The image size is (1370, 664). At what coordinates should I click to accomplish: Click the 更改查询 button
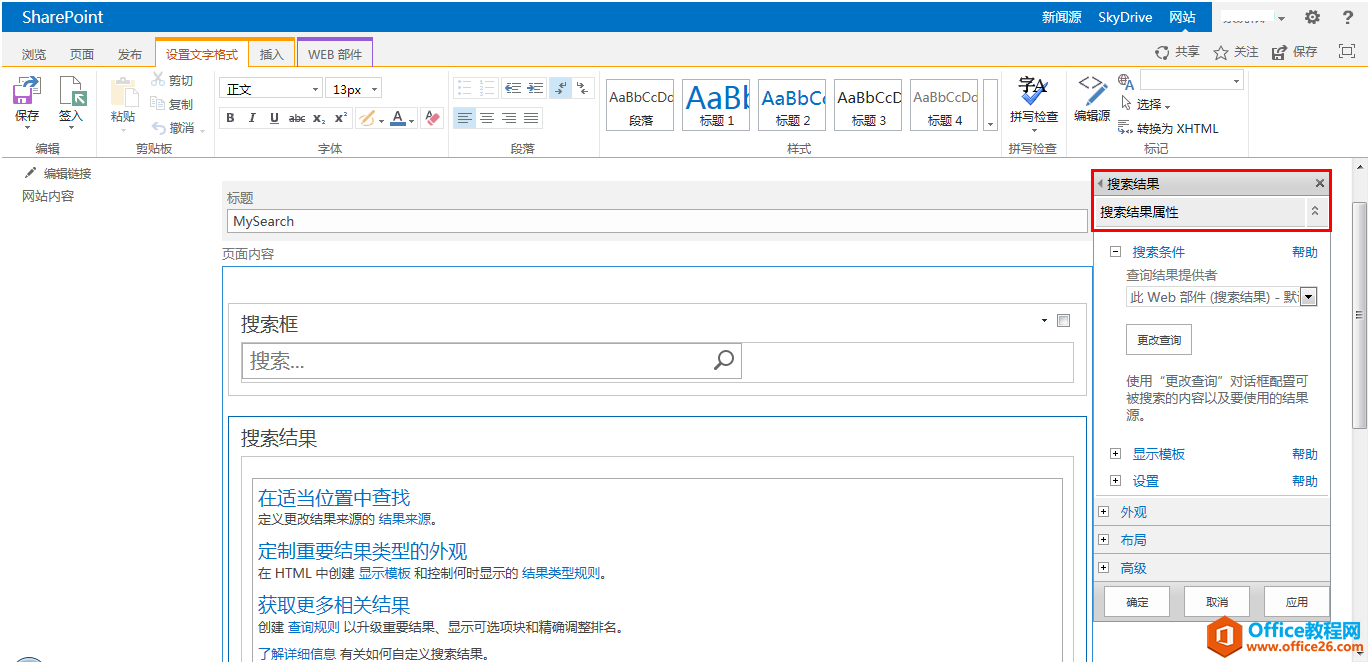coord(1159,340)
